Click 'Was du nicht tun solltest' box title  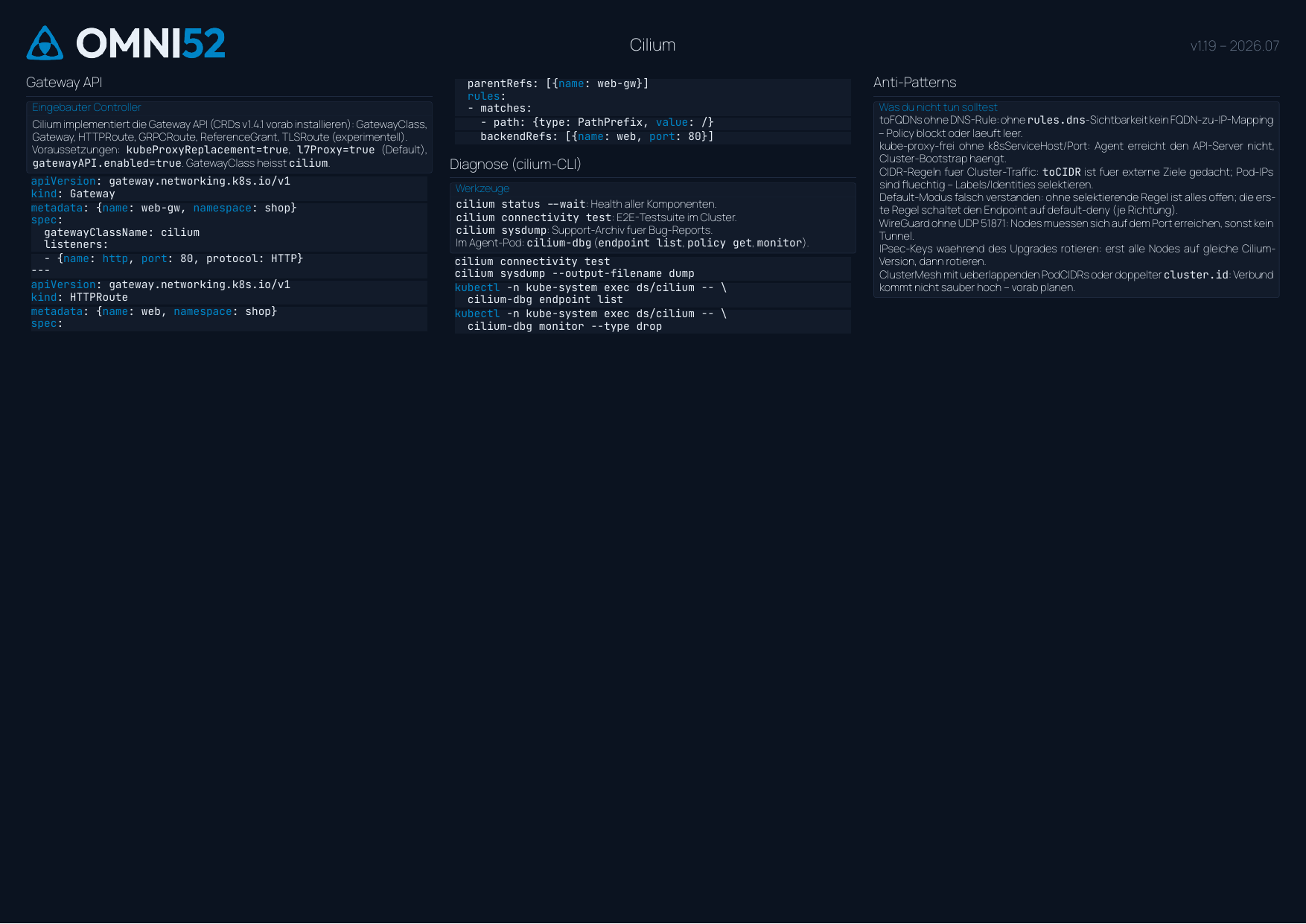937,107
